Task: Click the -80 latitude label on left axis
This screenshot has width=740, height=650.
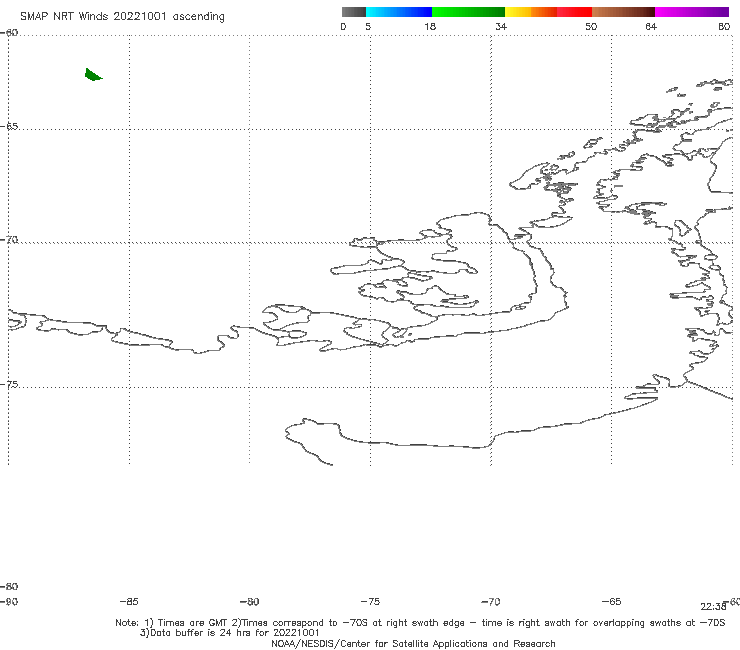Action: click(x=9, y=586)
